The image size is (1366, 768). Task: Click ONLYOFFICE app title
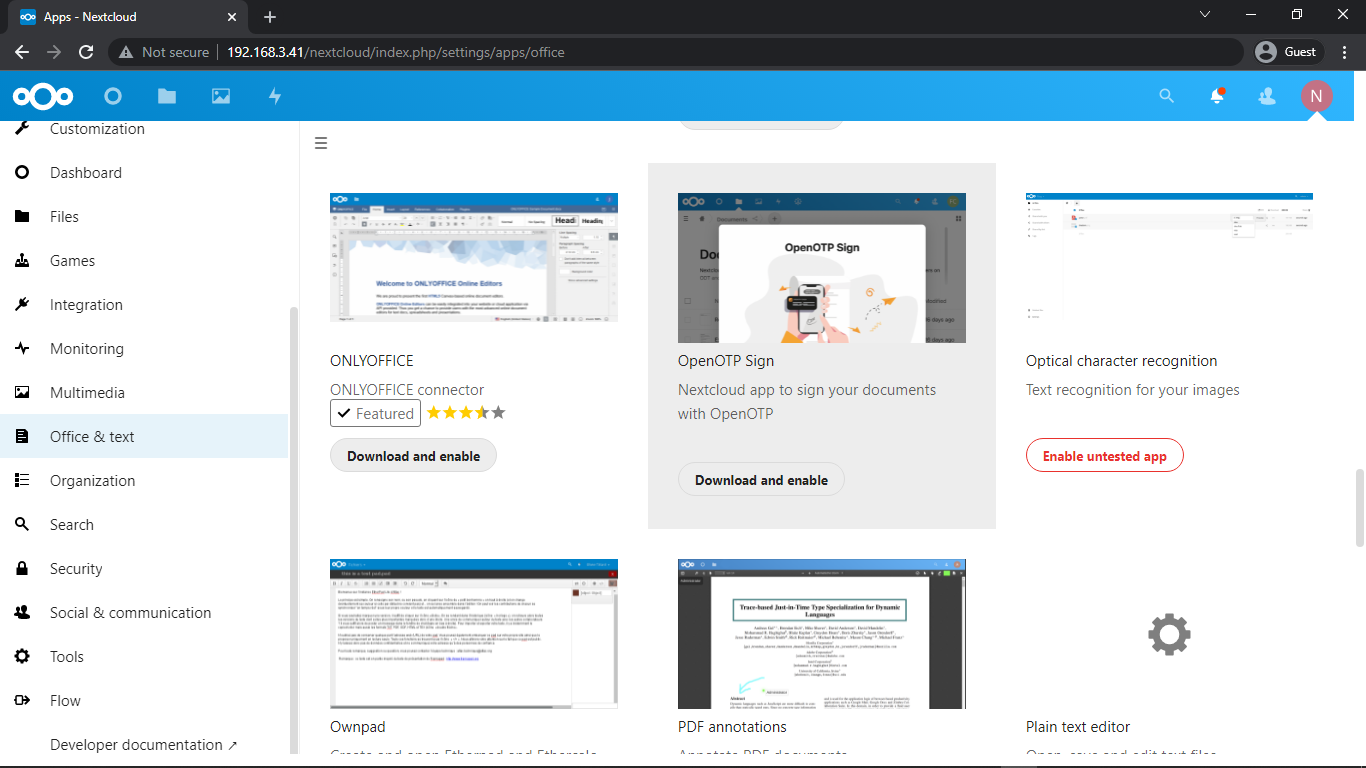click(372, 361)
